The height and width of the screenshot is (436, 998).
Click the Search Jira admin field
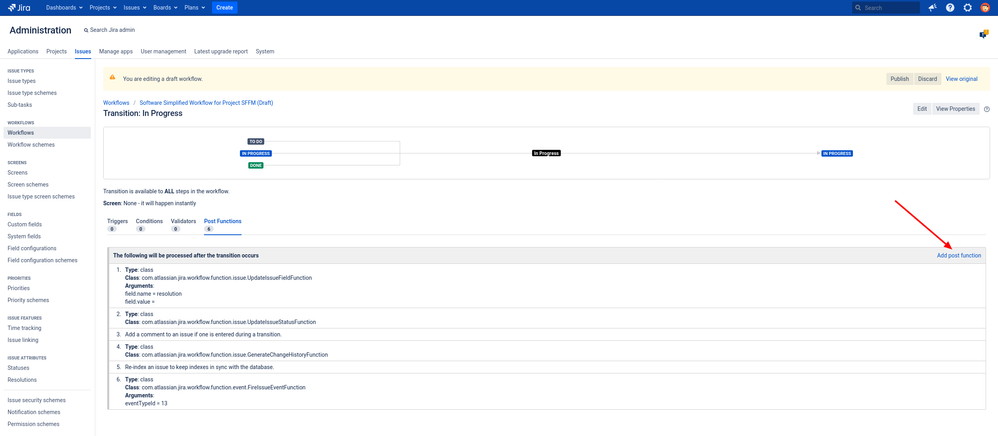(109, 30)
